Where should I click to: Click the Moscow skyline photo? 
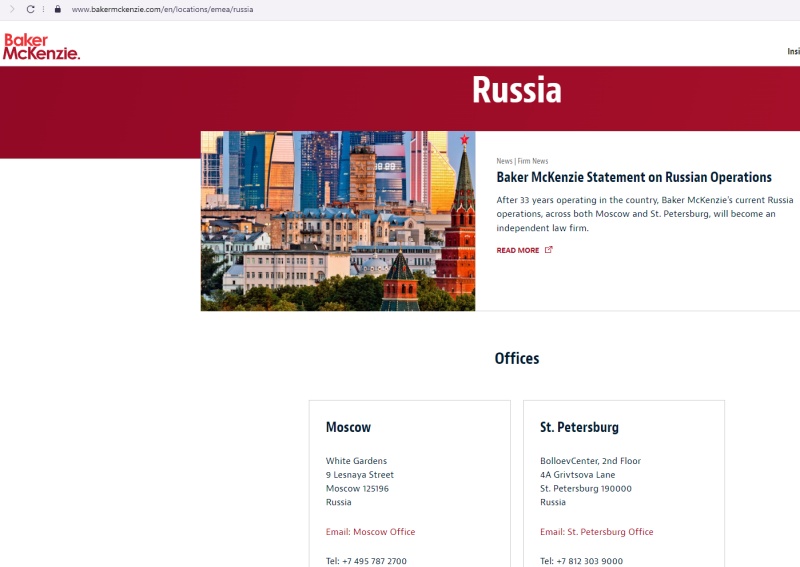click(337, 221)
